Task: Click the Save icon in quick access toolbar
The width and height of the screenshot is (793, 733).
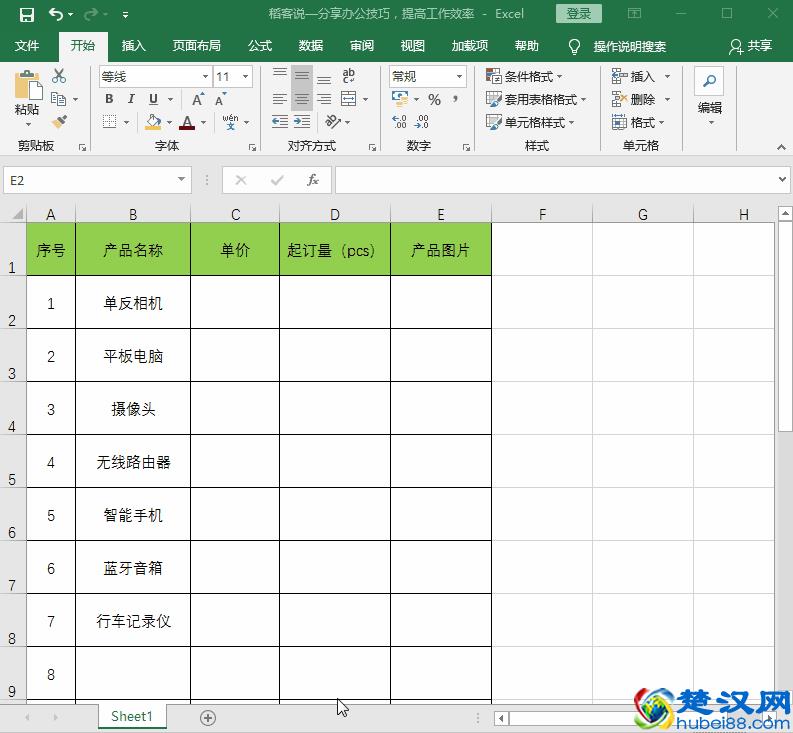Action: [x=26, y=14]
